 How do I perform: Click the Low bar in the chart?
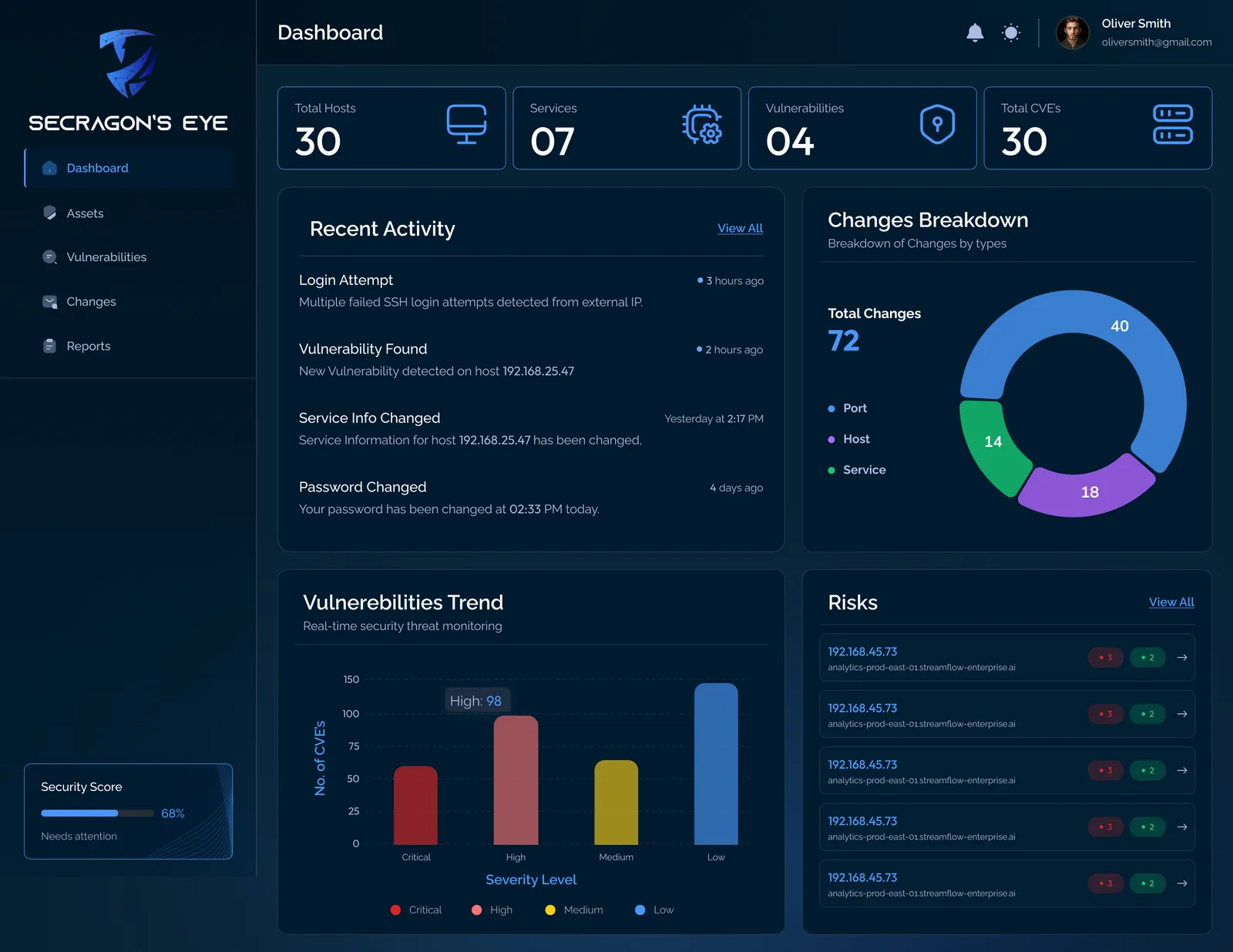coord(716,764)
